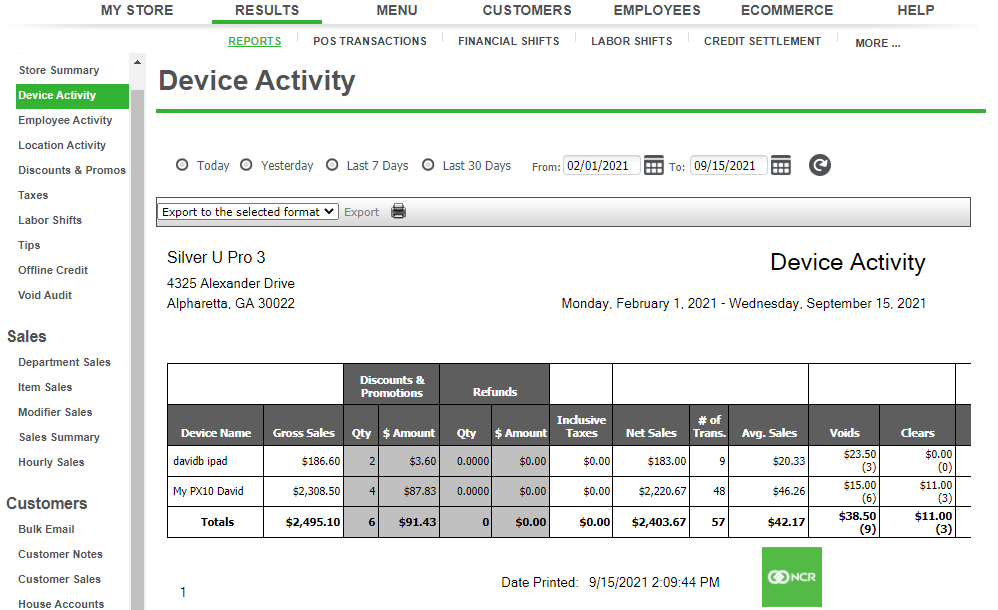Image resolution: width=998 pixels, height=610 pixels.
Task: Select the Yesterday radio button
Action: [246, 165]
